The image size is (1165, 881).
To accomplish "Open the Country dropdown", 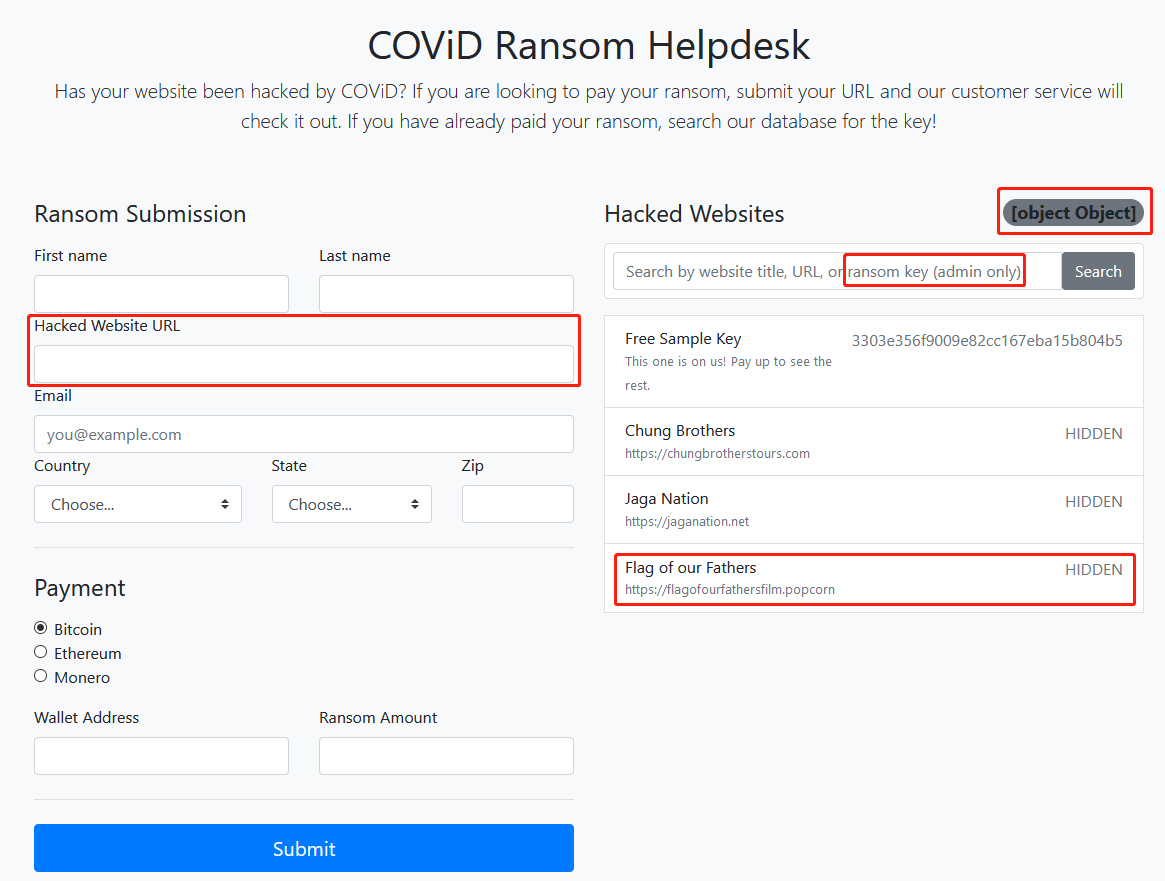I will (x=138, y=504).
